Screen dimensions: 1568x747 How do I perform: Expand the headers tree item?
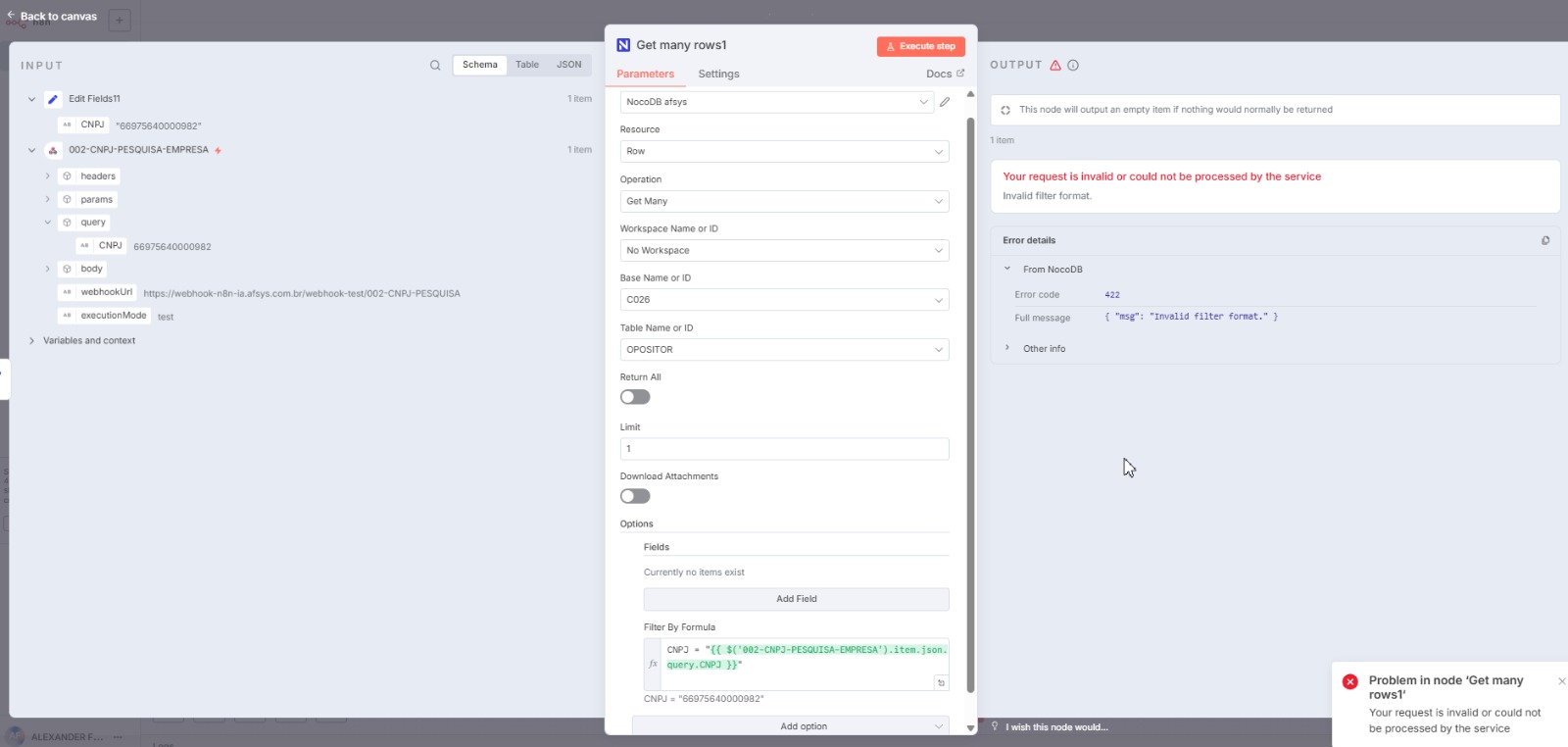[x=47, y=176]
